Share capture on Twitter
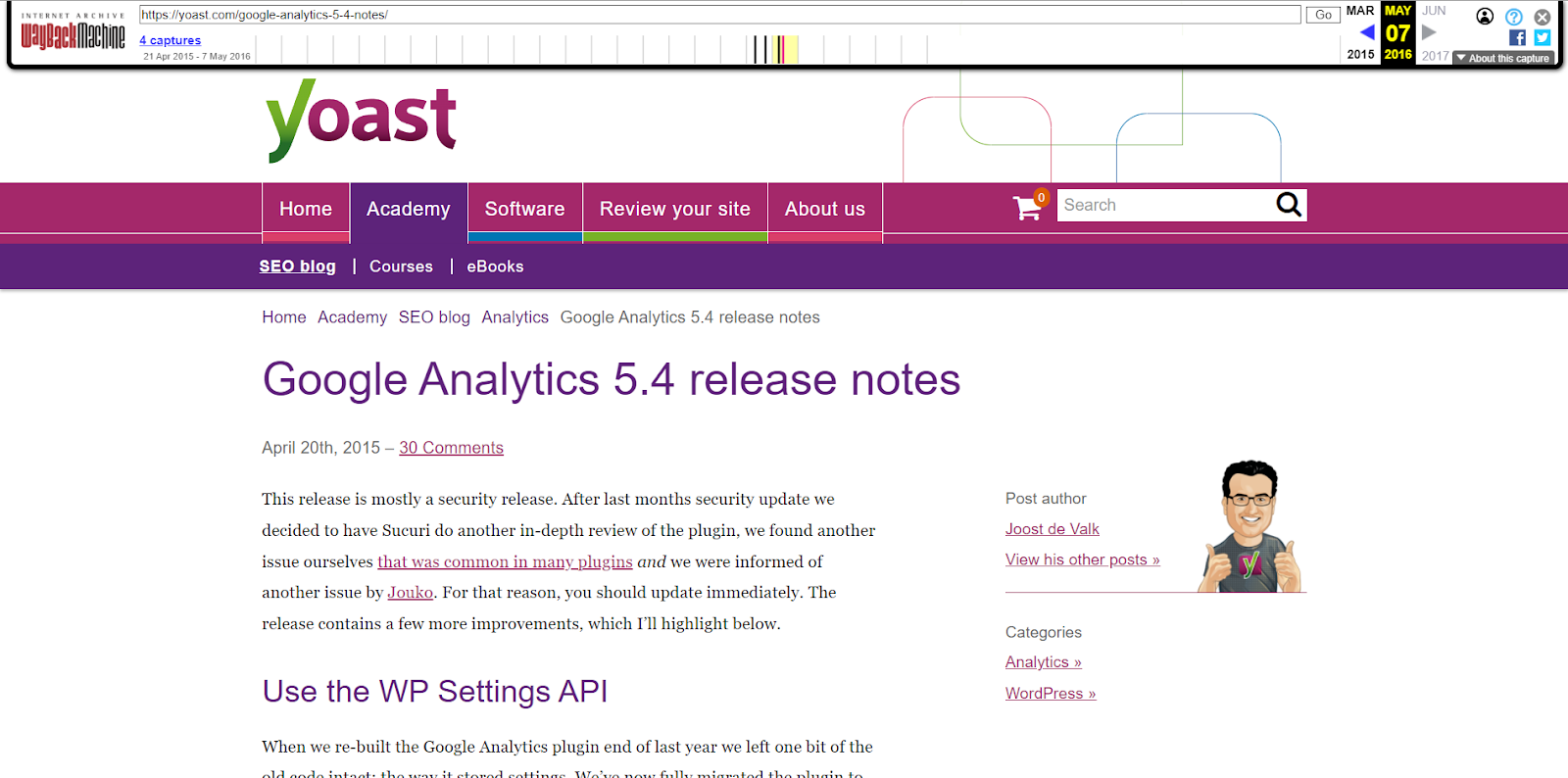The height and width of the screenshot is (778, 1568). click(x=1543, y=37)
